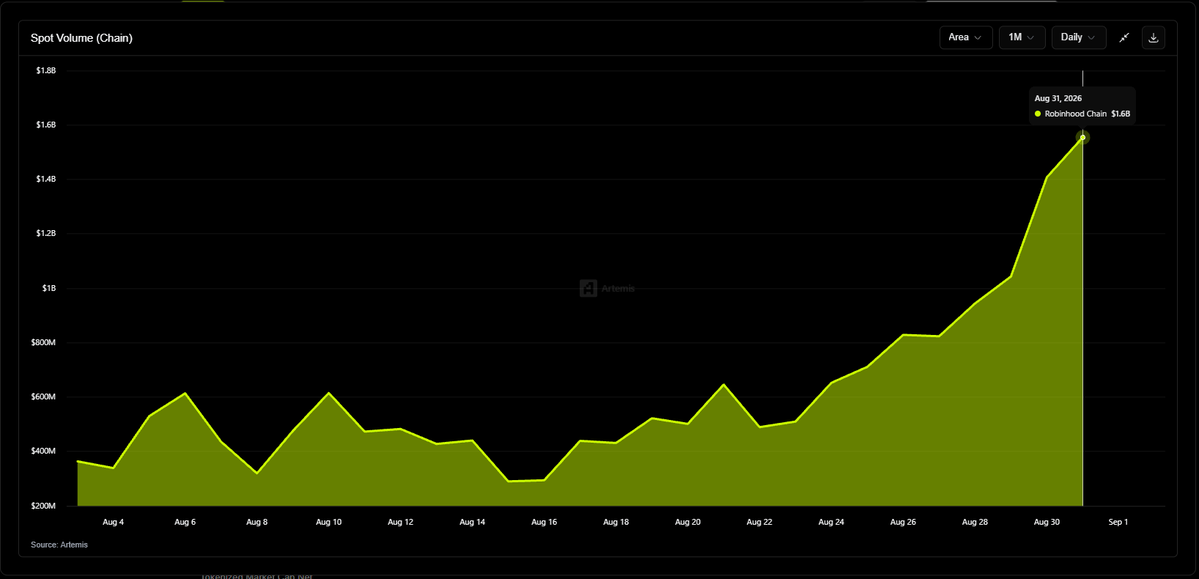Click the Aug 20 axis label

click(x=688, y=522)
